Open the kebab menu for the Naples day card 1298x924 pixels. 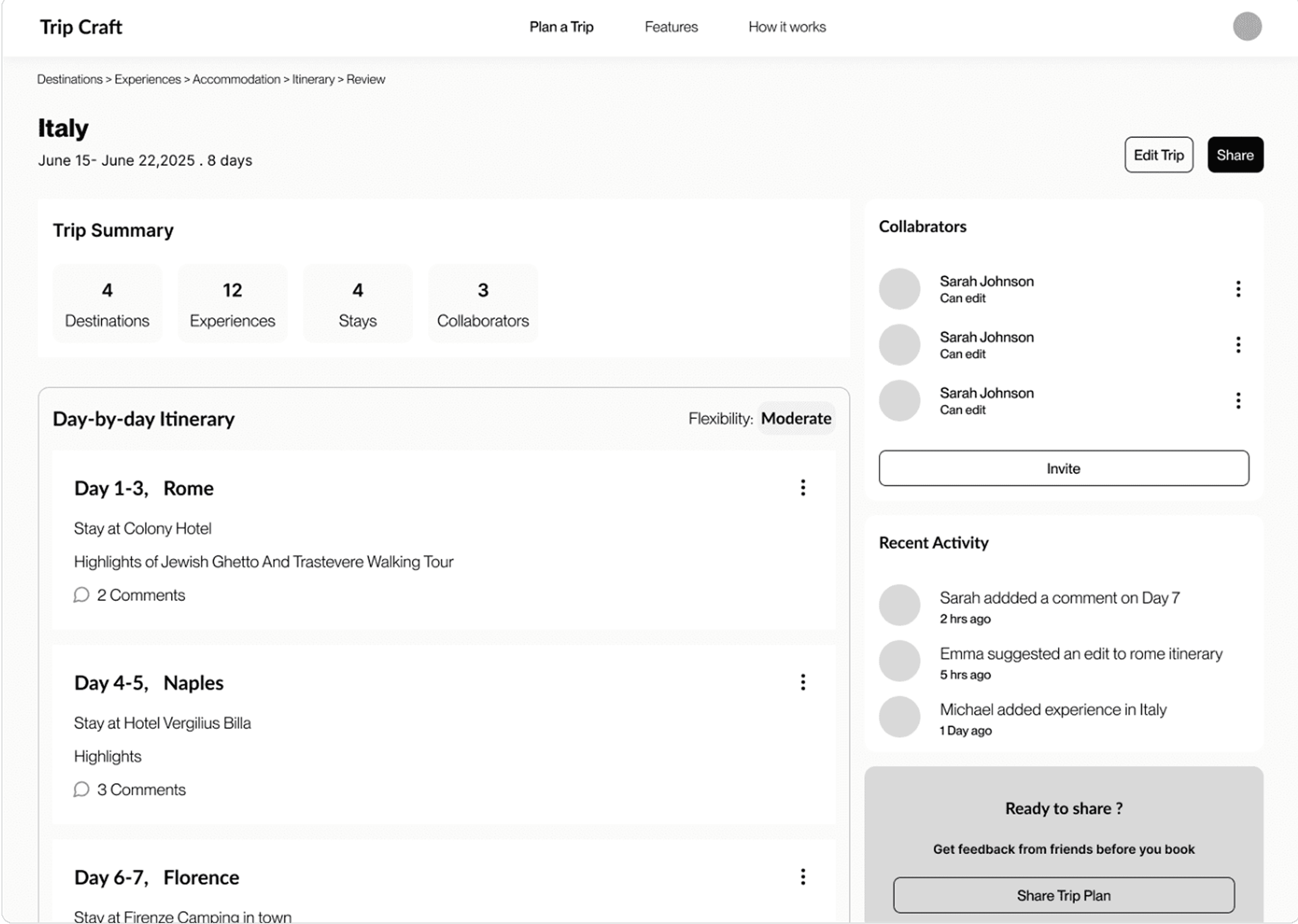coord(803,682)
